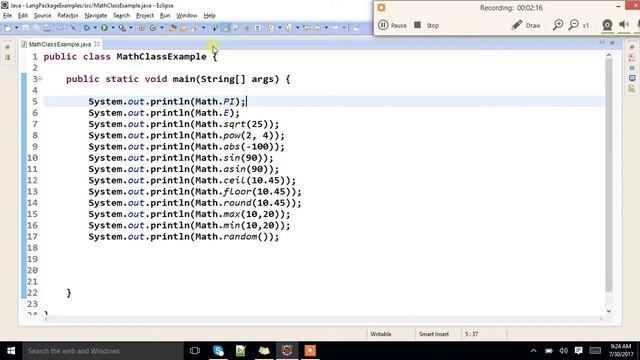Pause the screen recording

[392, 25]
